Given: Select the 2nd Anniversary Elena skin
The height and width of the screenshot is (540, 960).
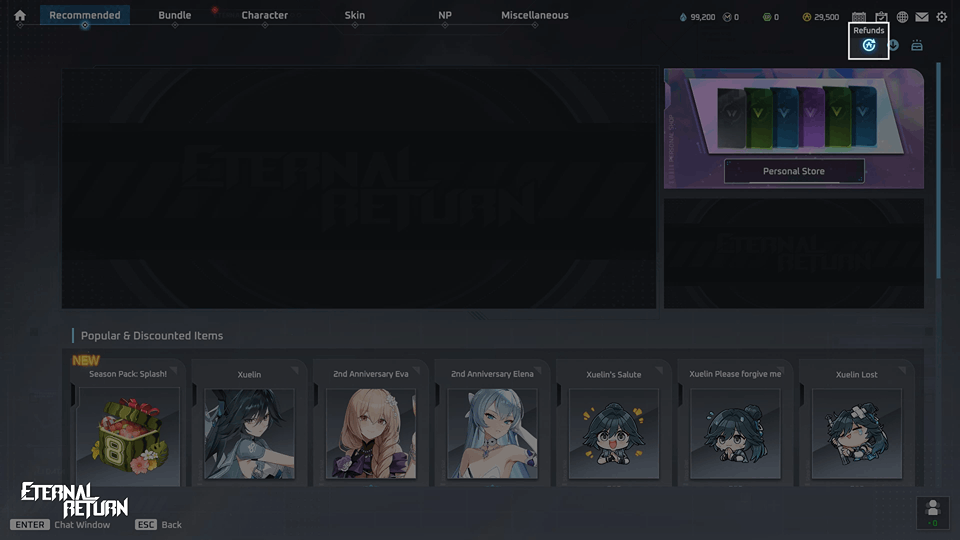Looking at the screenshot, I should [x=492, y=422].
